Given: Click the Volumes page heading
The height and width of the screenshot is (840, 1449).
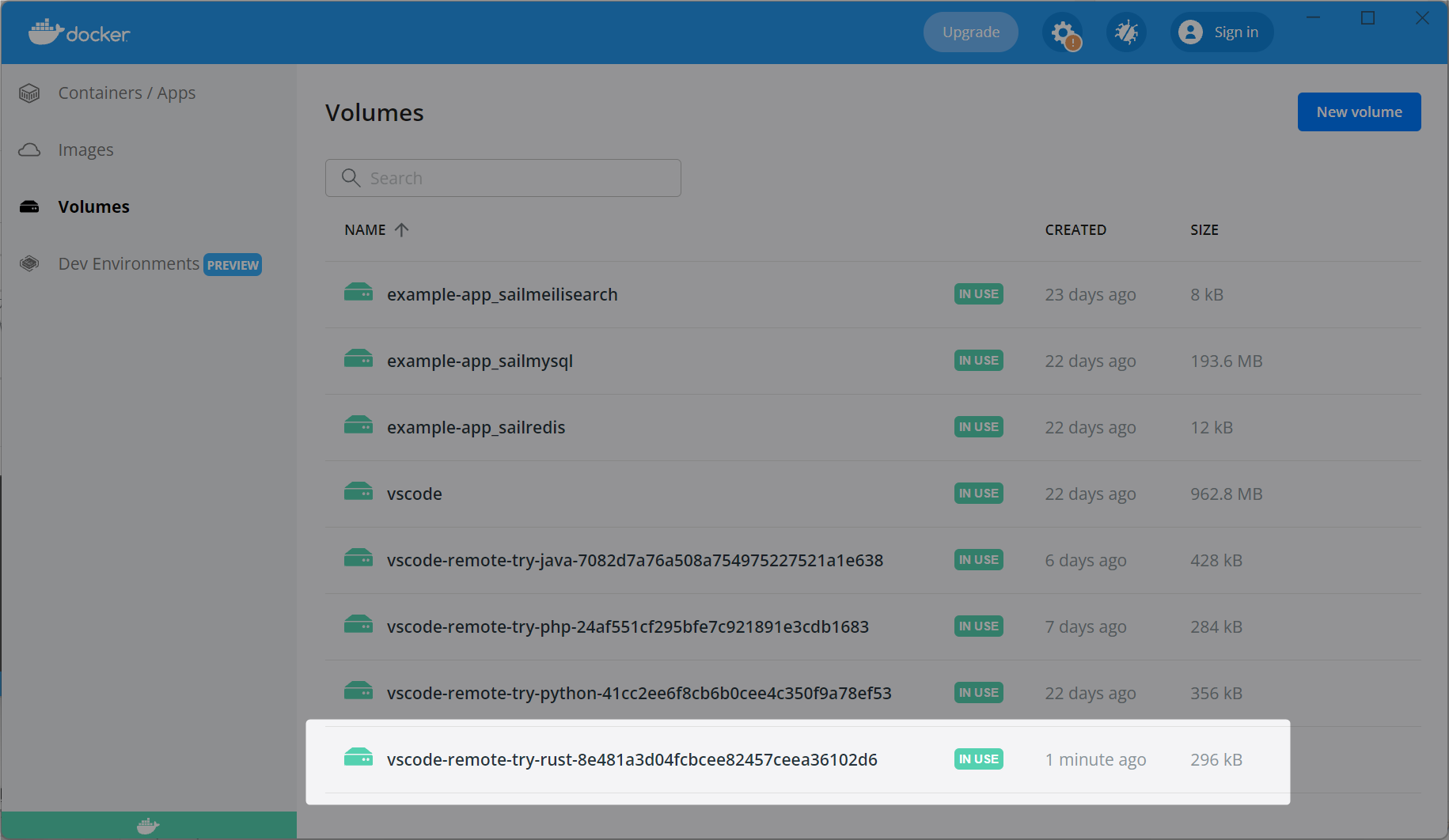Looking at the screenshot, I should pyautogui.click(x=374, y=113).
